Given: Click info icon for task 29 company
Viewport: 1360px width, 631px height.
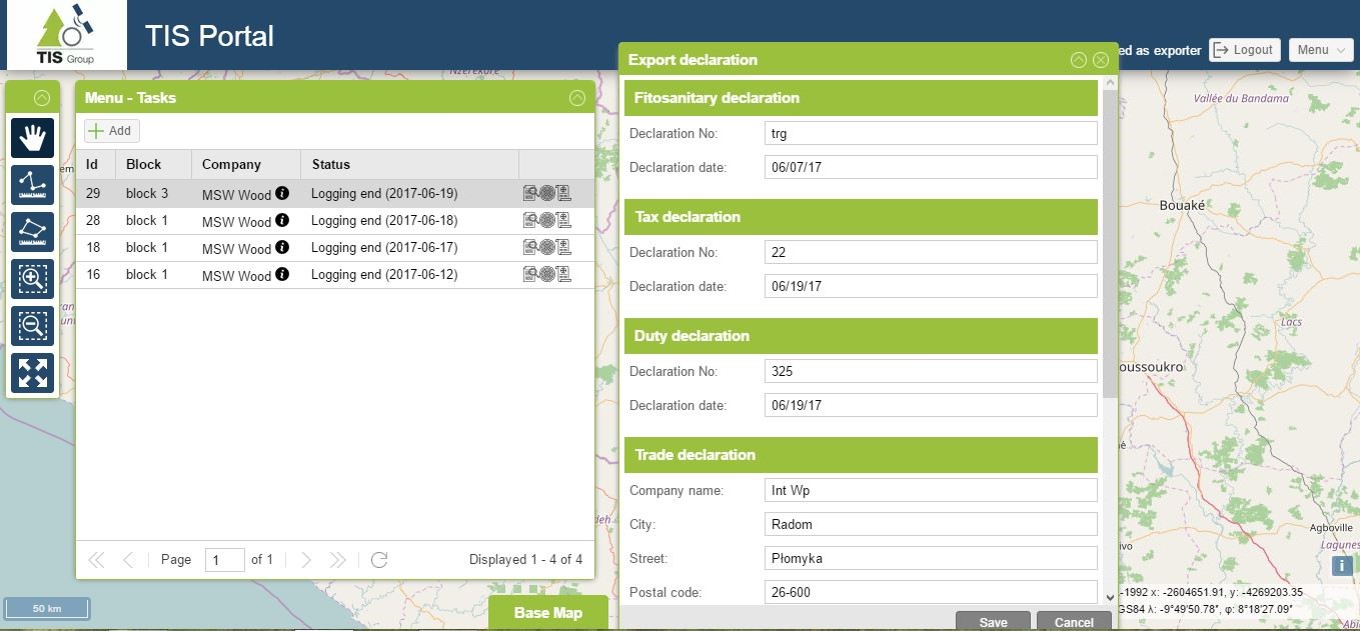Looking at the screenshot, I should (282, 193).
